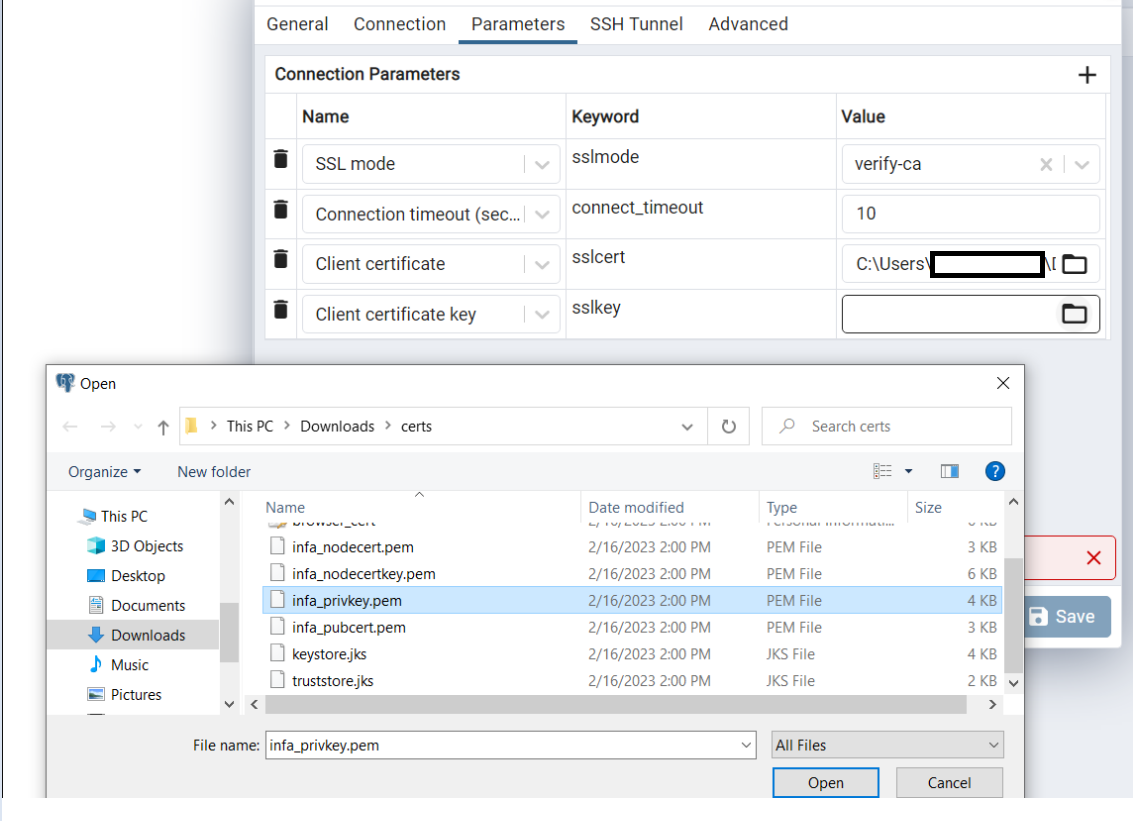Open the Client certificate name dropdown
Image resolution: width=1147 pixels, height=821 pixels.
[542, 264]
